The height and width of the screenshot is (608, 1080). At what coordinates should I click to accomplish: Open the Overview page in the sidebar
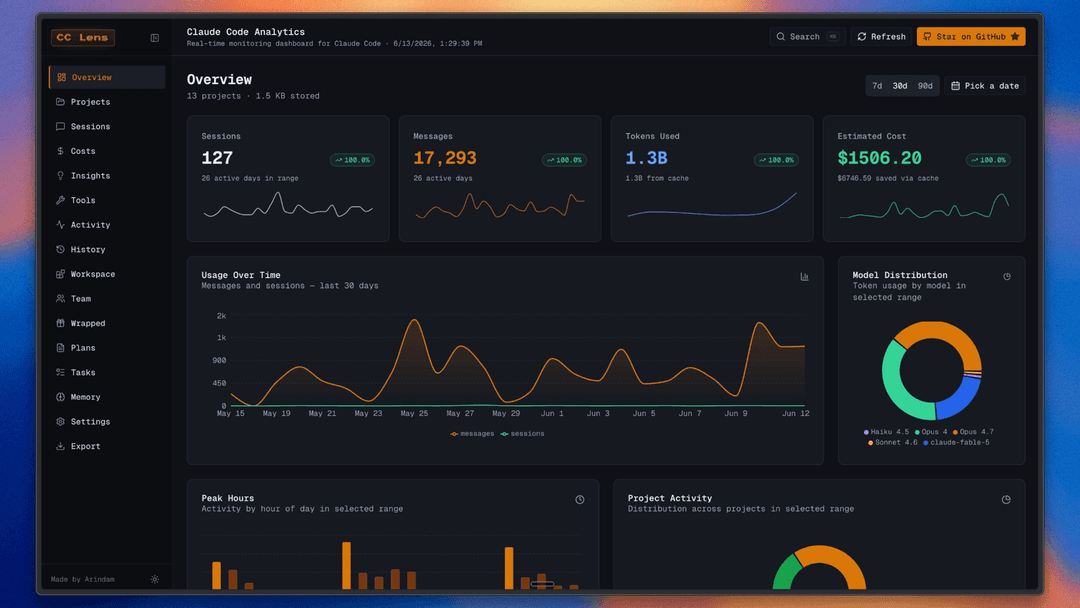pos(107,77)
